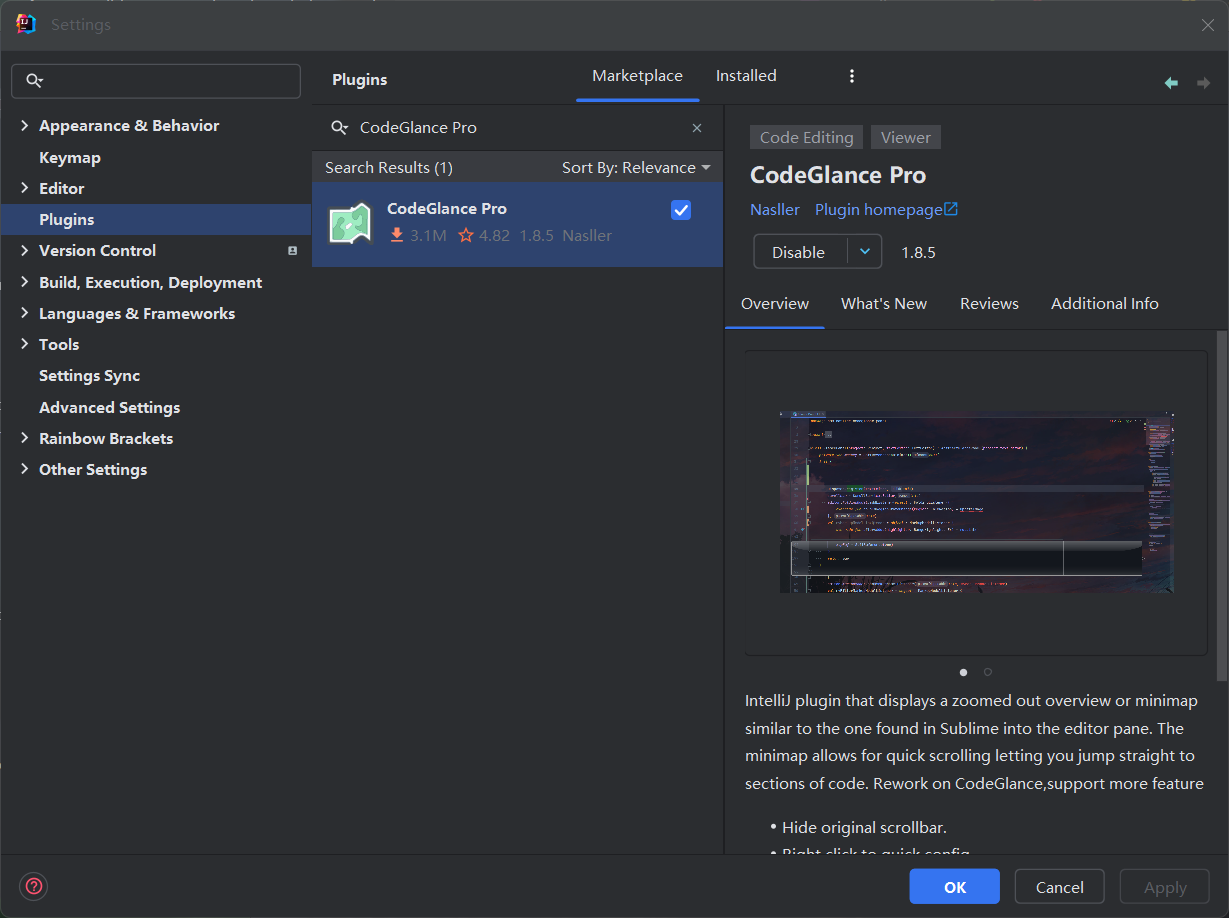Select the Overview tab
The height and width of the screenshot is (918, 1229).
coord(775,304)
